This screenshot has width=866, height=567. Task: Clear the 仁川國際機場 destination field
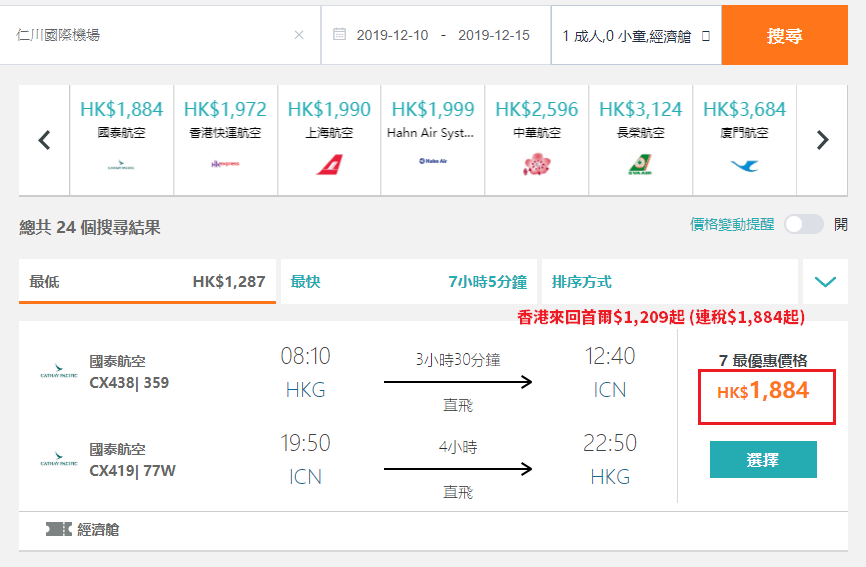pos(299,35)
